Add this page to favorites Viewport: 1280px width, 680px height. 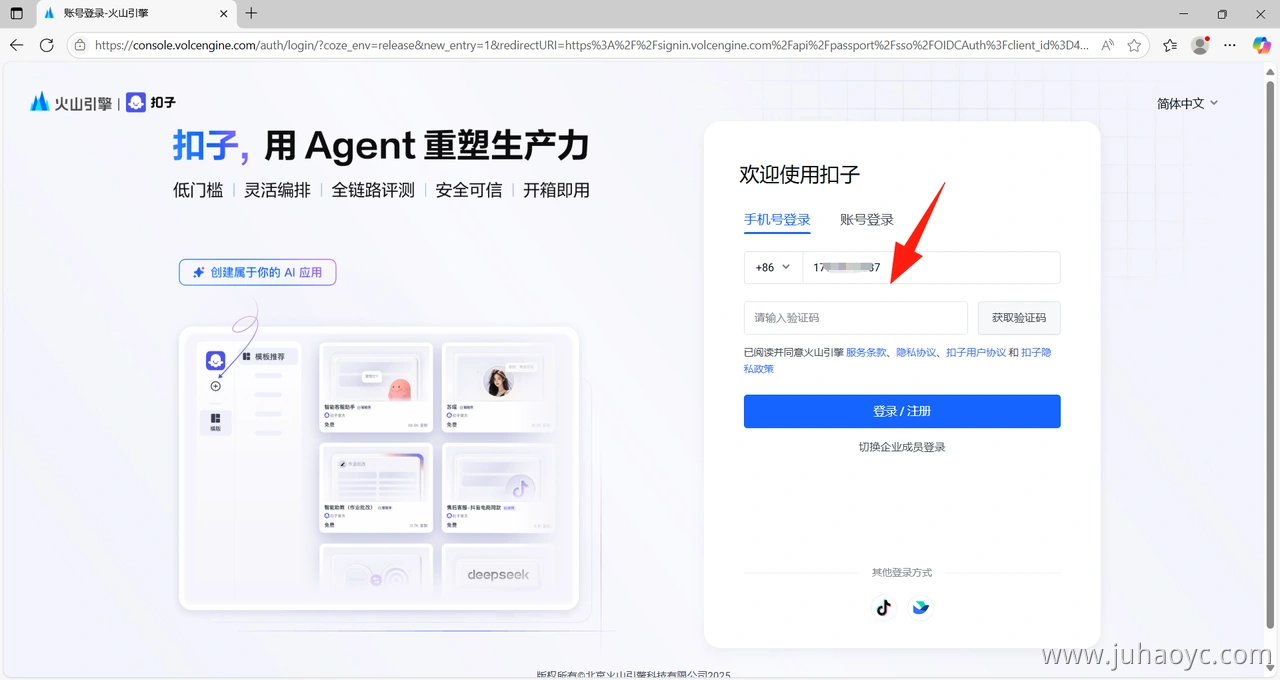[1134, 45]
